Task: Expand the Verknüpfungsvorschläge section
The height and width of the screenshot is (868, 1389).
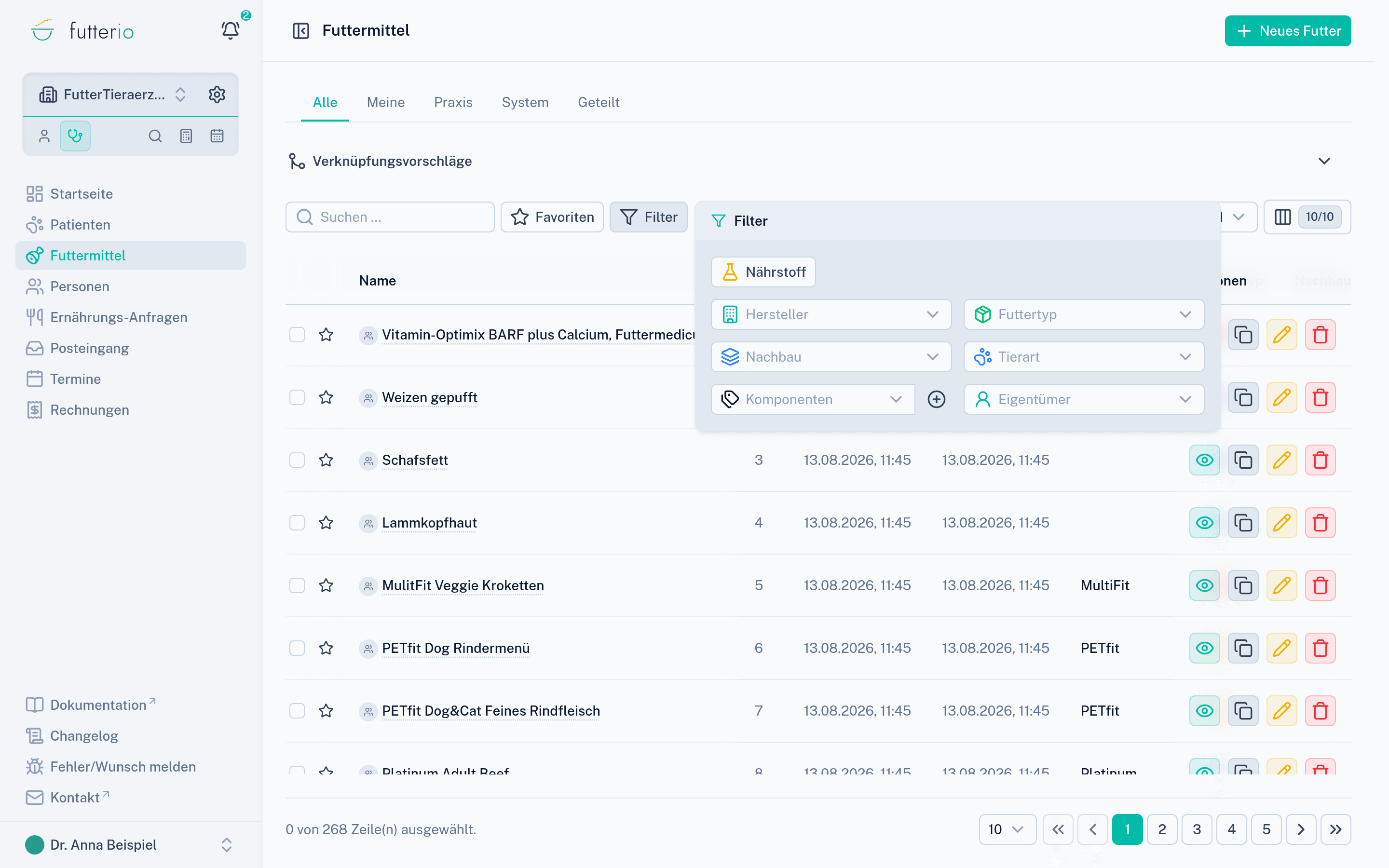Action: coord(1323,162)
